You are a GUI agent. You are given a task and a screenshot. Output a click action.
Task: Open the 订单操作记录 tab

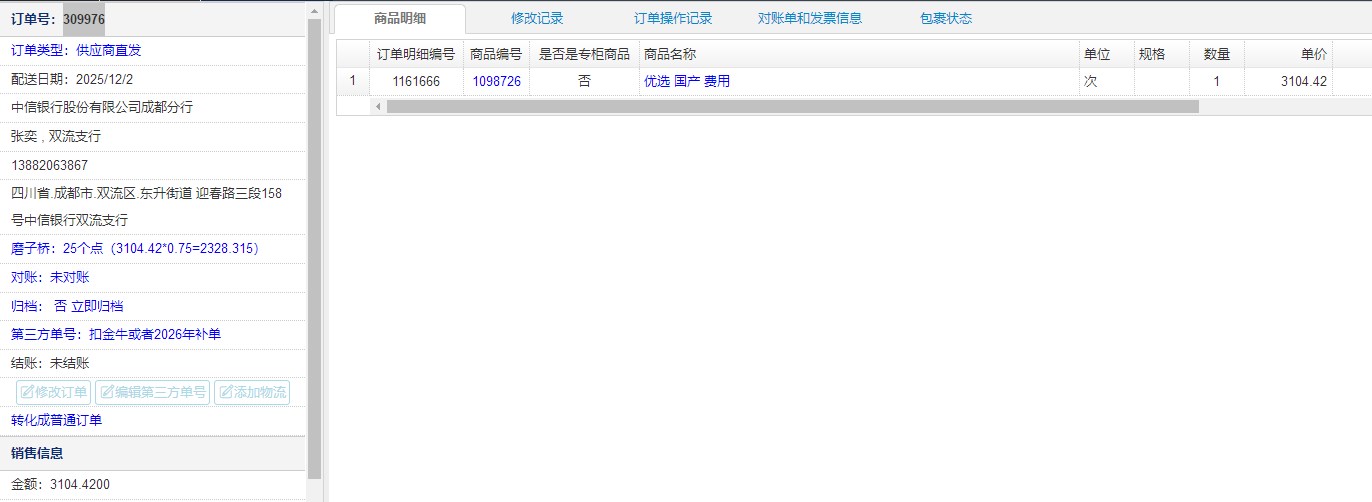point(673,18)
